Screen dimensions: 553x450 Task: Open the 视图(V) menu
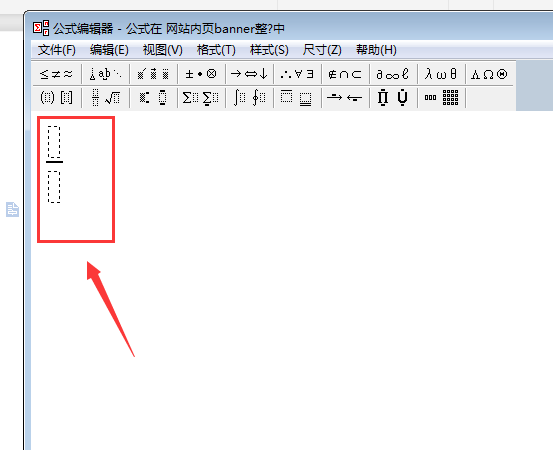tap(162, 50)
